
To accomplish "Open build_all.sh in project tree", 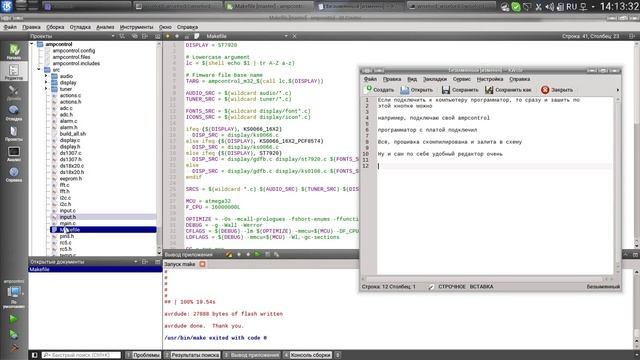I will coord(73,134).
